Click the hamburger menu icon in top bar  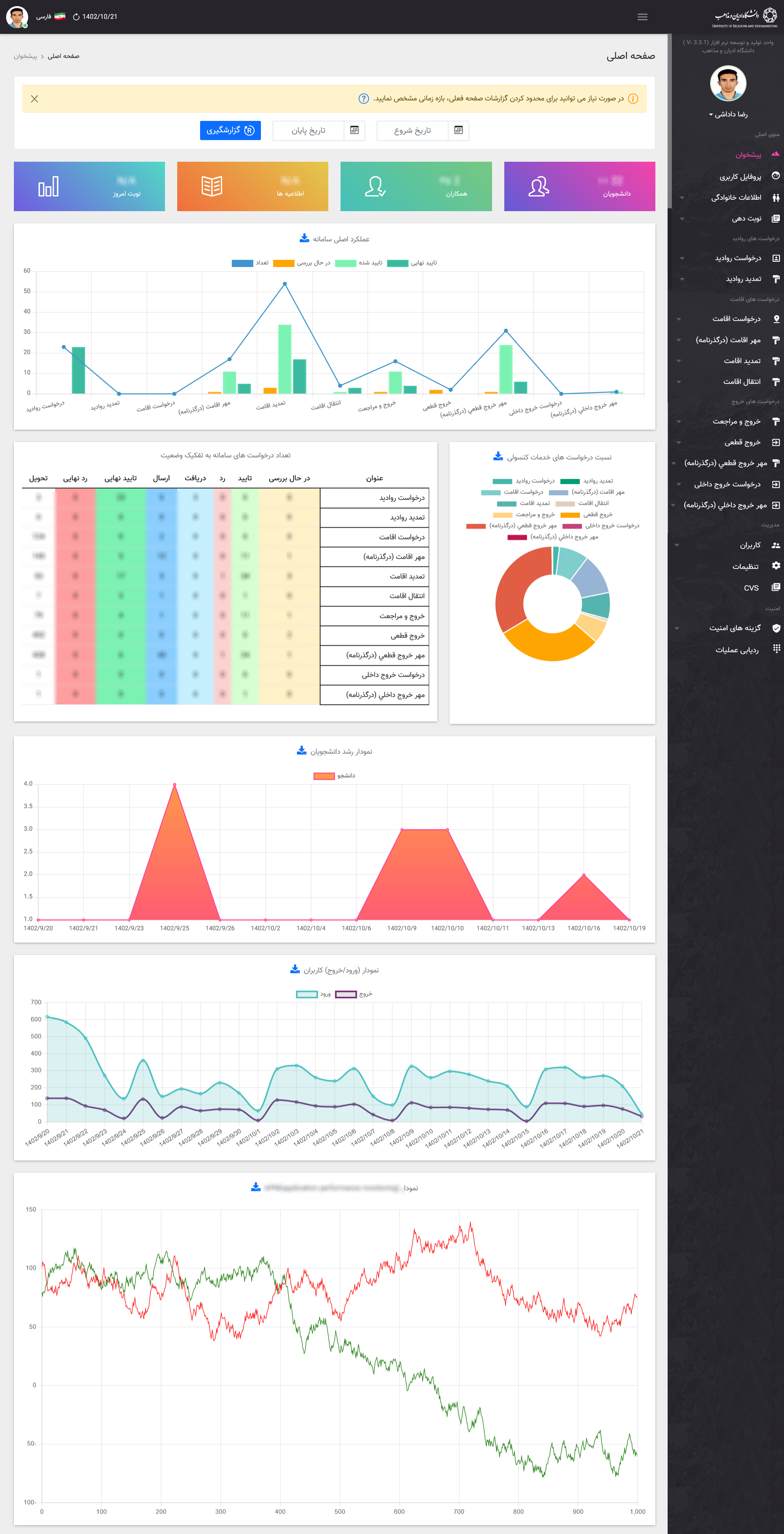pos(642,17)
